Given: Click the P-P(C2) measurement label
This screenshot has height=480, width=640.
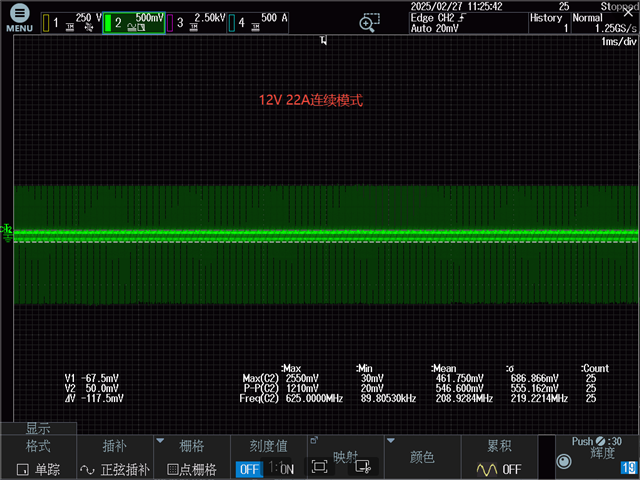Looking at the screenshot, I should 261,388.
